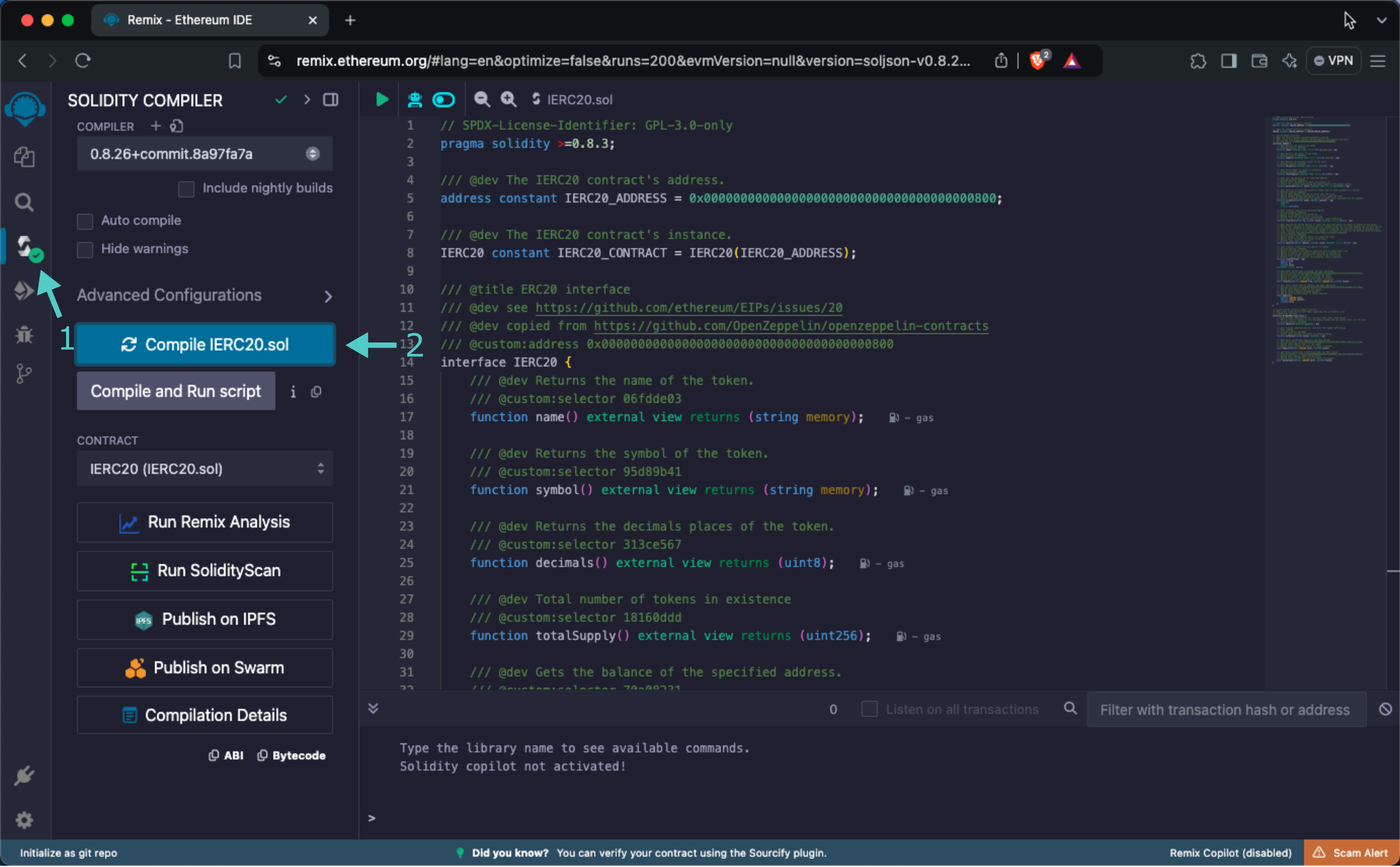
Task: Open a new browser tab with plus
Action: tap(350, 21)
